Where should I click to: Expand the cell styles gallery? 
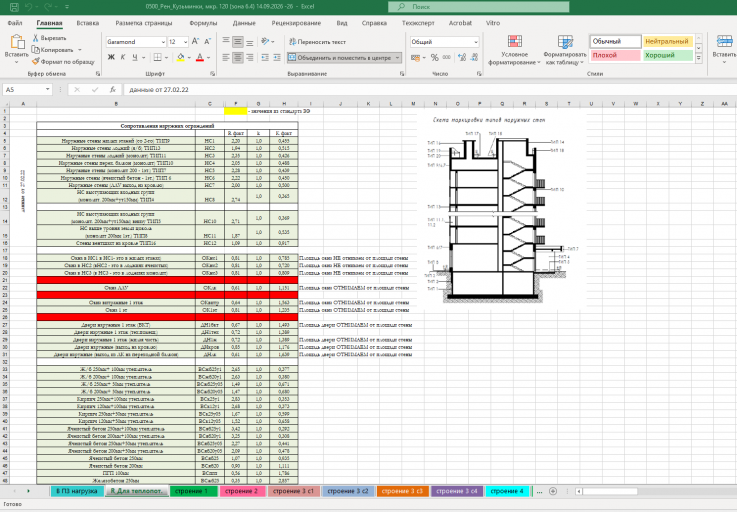click(699, 58)
